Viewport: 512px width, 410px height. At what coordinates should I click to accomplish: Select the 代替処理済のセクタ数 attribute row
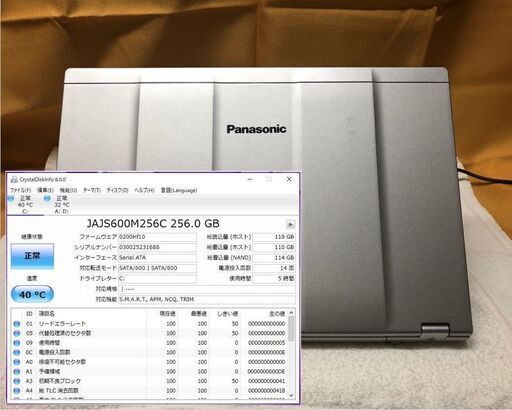tap(150, 333)
